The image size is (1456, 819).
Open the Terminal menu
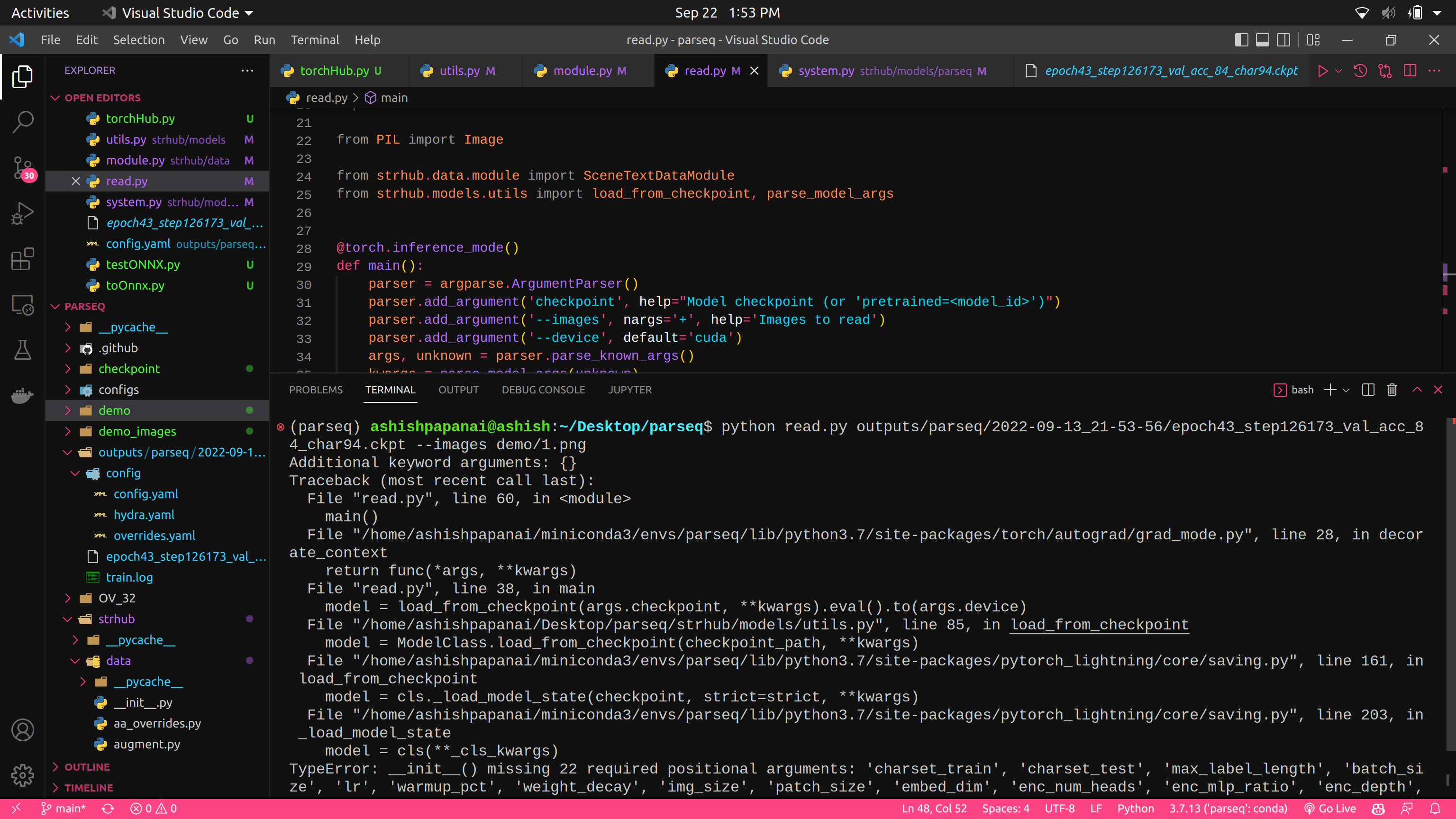pyautogui.click(x=314, y=40)
